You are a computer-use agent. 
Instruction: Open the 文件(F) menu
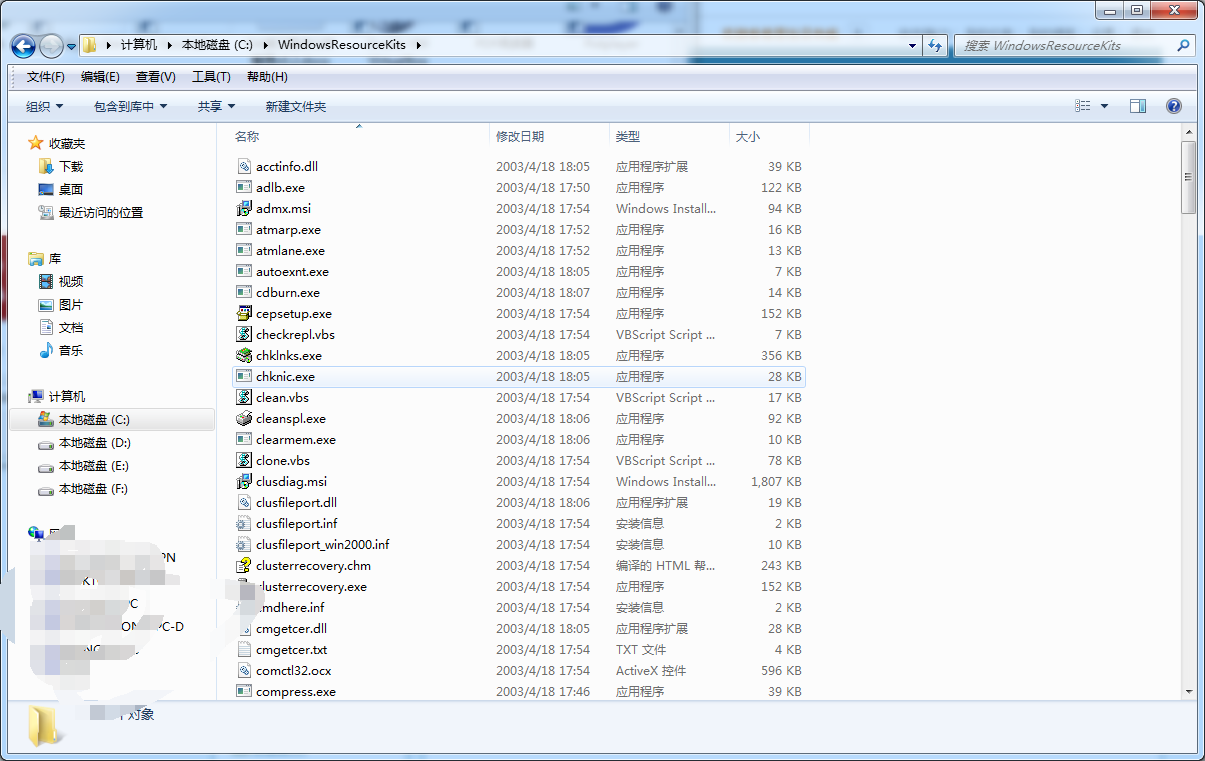[46, 77]
